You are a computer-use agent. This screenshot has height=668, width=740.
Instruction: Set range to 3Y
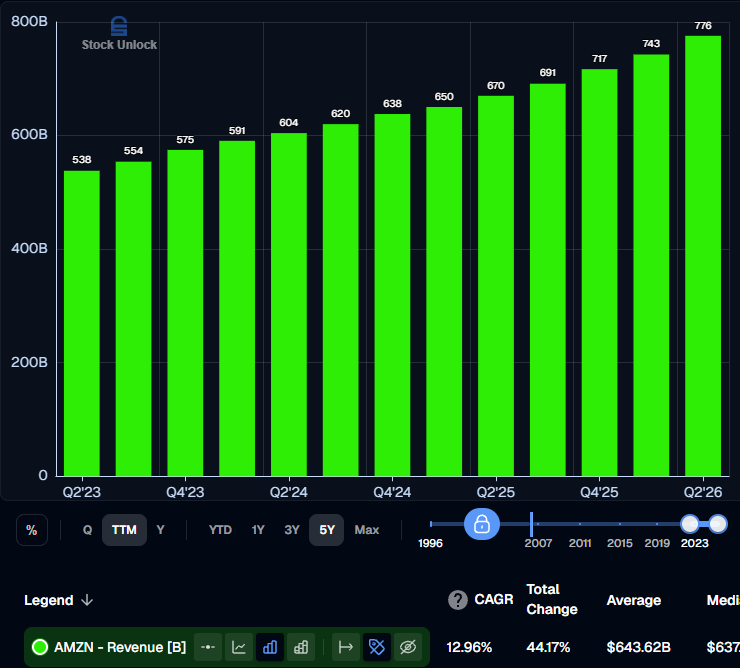point(292,530)
